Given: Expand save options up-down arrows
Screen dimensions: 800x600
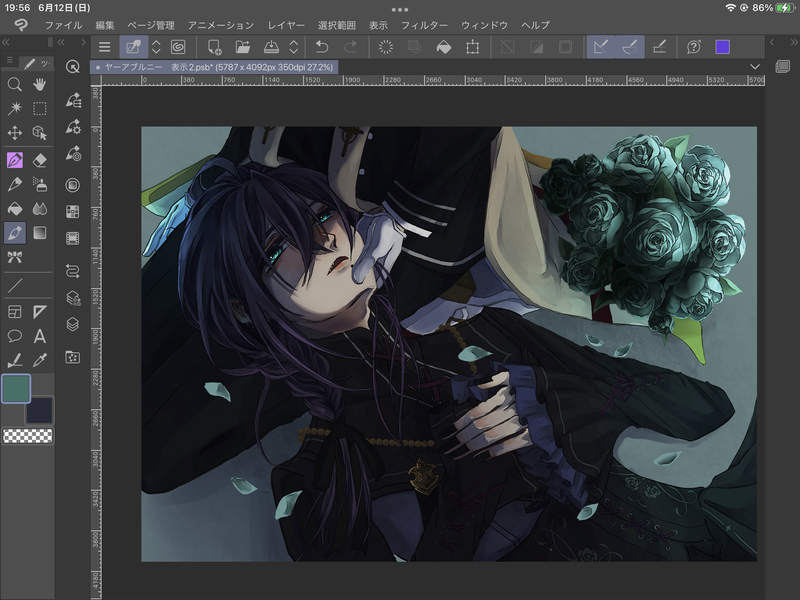Looking at the screenshot, I should pyautogui.click(x=293, y=47).
